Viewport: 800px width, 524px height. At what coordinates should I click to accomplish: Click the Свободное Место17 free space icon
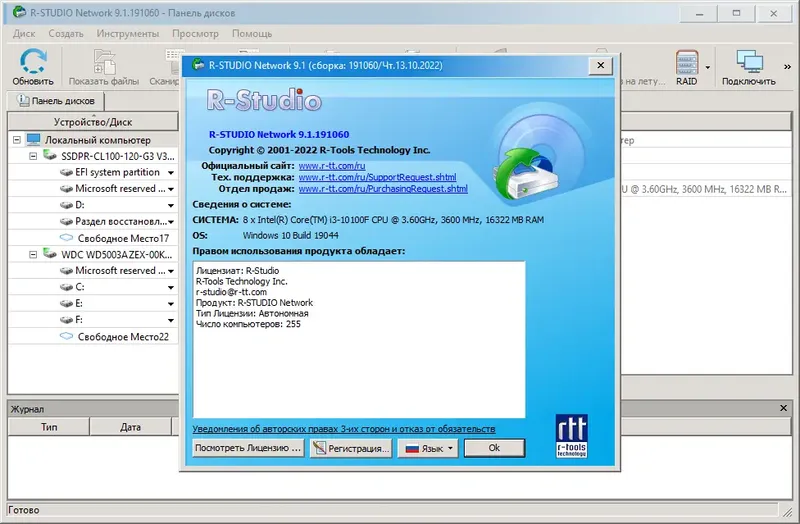click(x=66, y=238)
